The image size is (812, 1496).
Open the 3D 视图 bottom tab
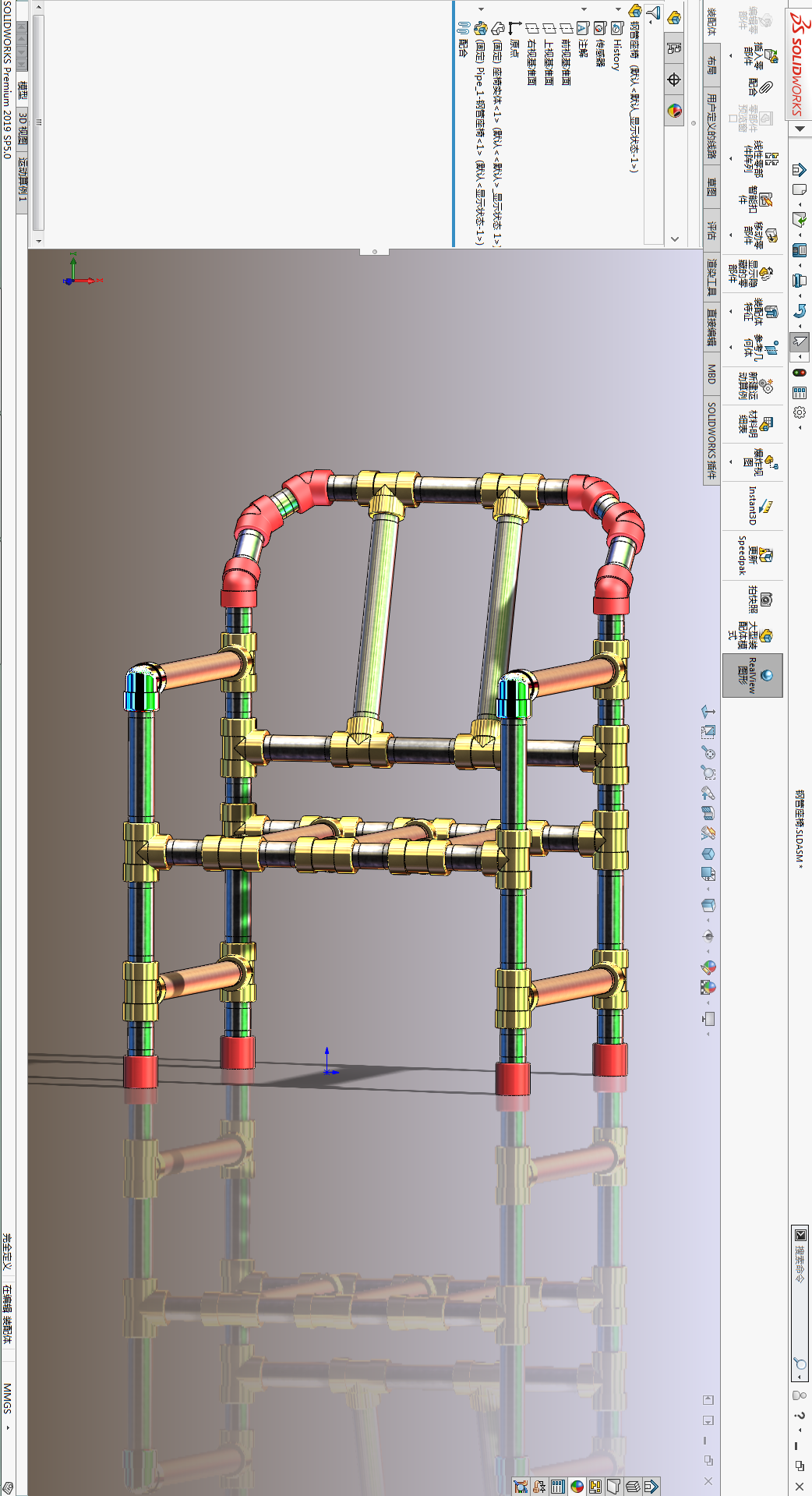23,129
